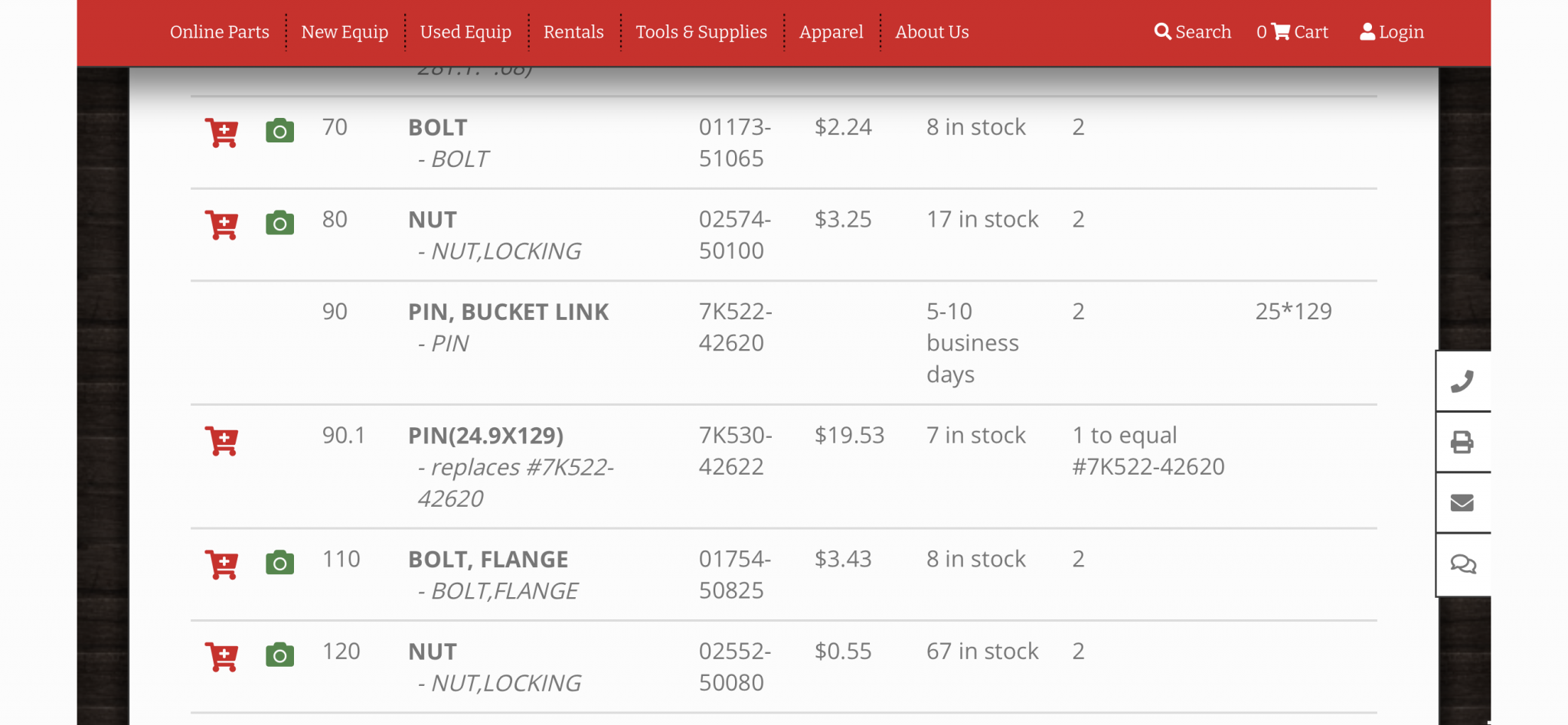Click Login in the header
Viewport: 1568px width, 725px height.
click(1392, 32)
